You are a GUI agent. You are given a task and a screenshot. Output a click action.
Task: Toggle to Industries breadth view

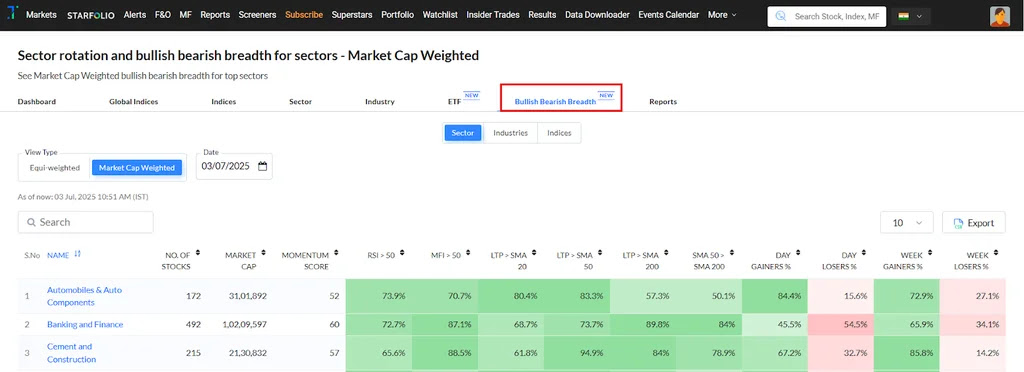coord(511,132)
